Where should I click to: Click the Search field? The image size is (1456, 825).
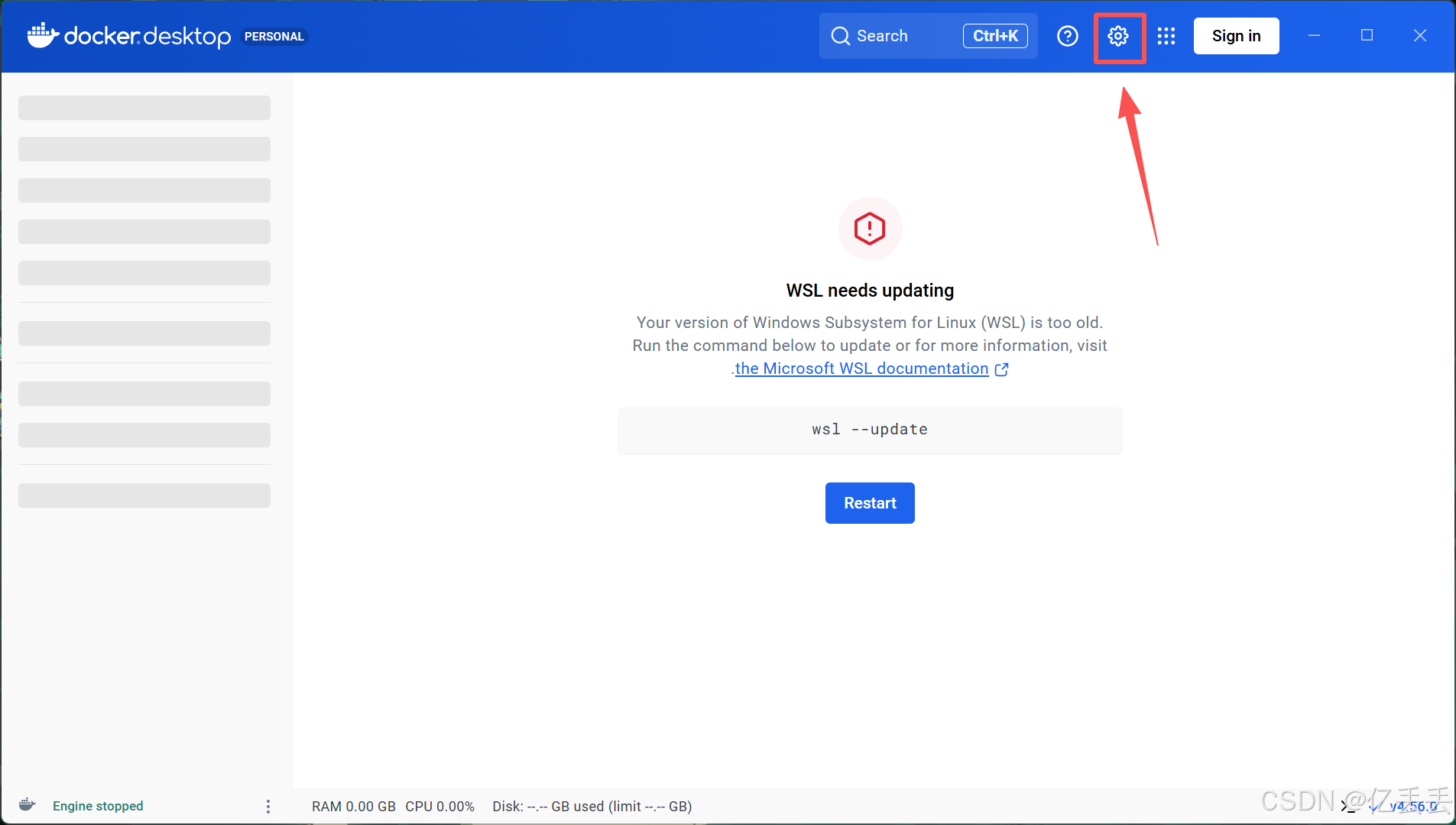928,36
